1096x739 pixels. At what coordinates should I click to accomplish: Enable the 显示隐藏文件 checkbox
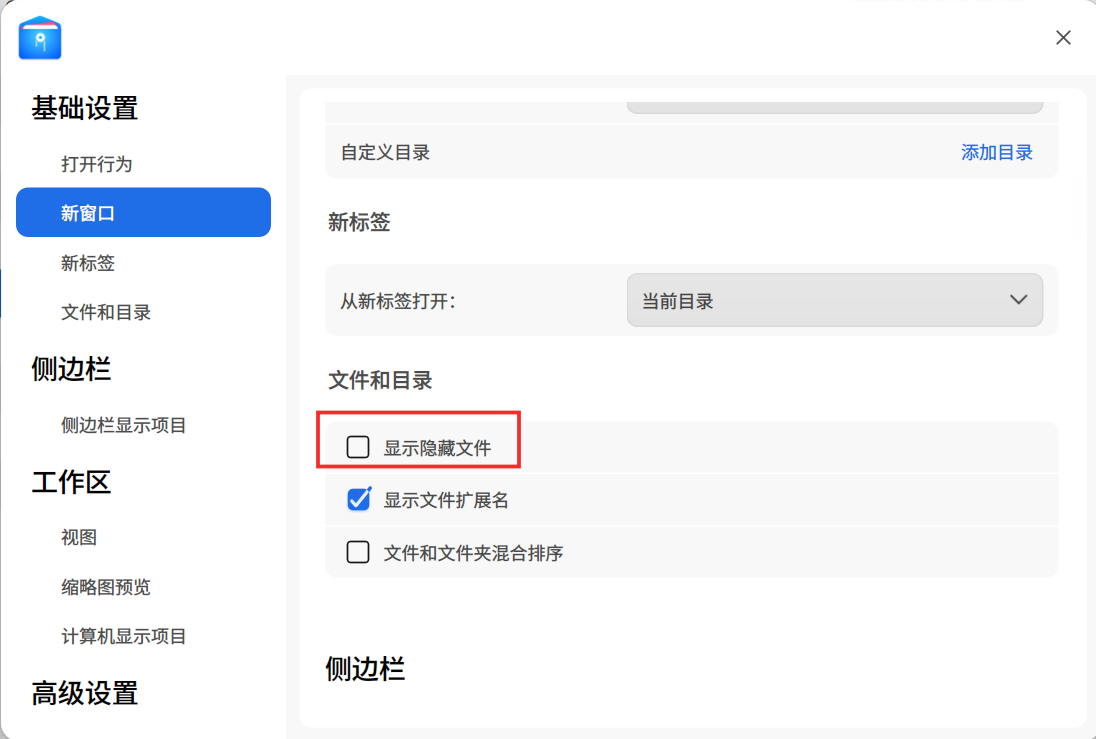358,447
